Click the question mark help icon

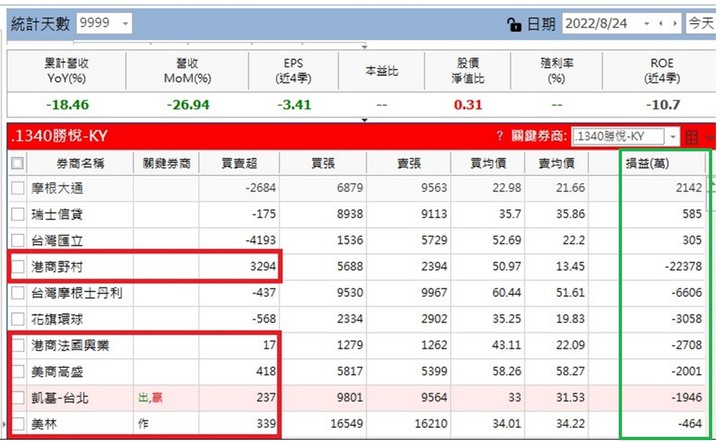[500, 136]
